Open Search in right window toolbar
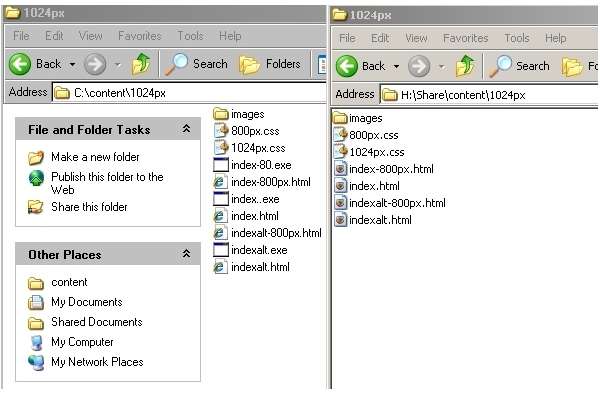Viewport: 600px width, 400px height. click(x=520, y=66)
